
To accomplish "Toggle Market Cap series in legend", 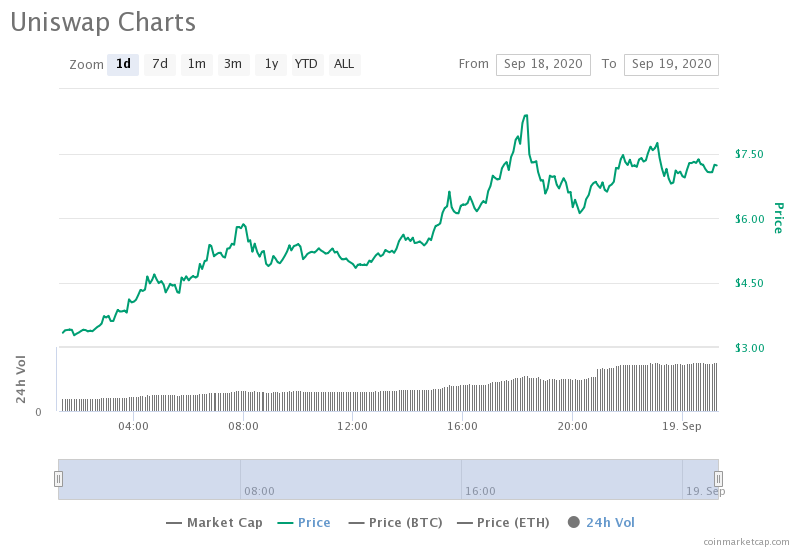I will tap(214, 522).
